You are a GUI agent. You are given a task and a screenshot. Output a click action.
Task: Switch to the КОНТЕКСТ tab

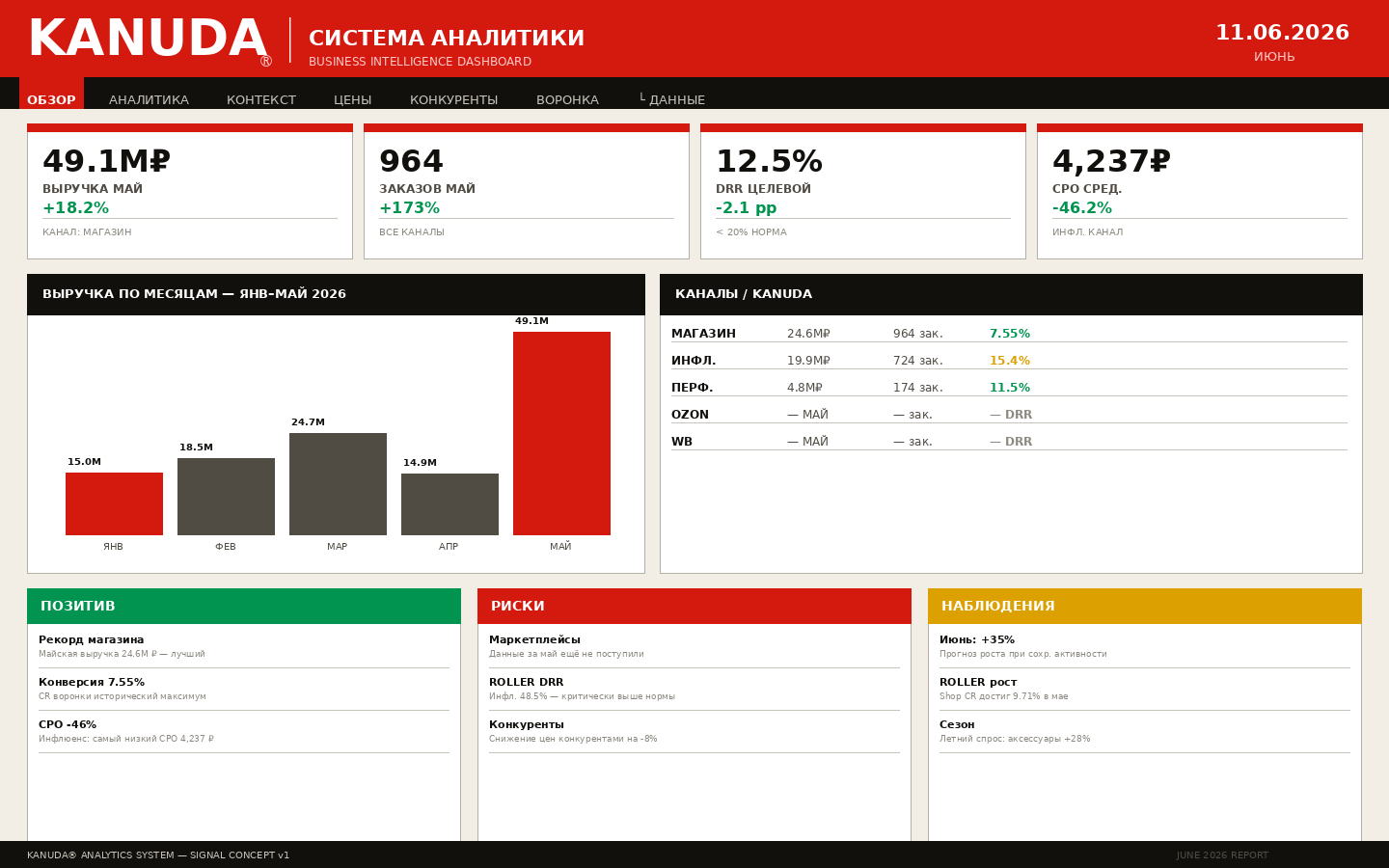[261, 100]
